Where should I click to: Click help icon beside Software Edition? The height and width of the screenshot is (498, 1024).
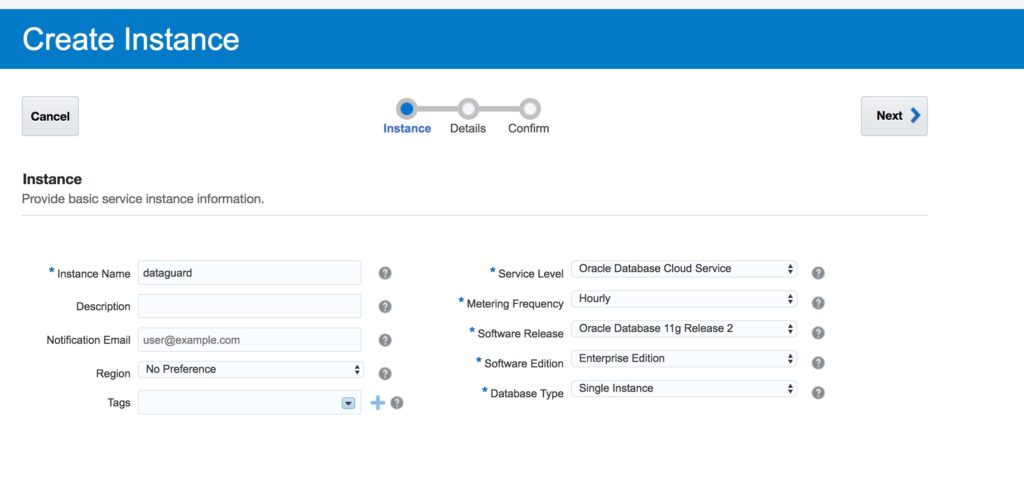pos(818,363)
